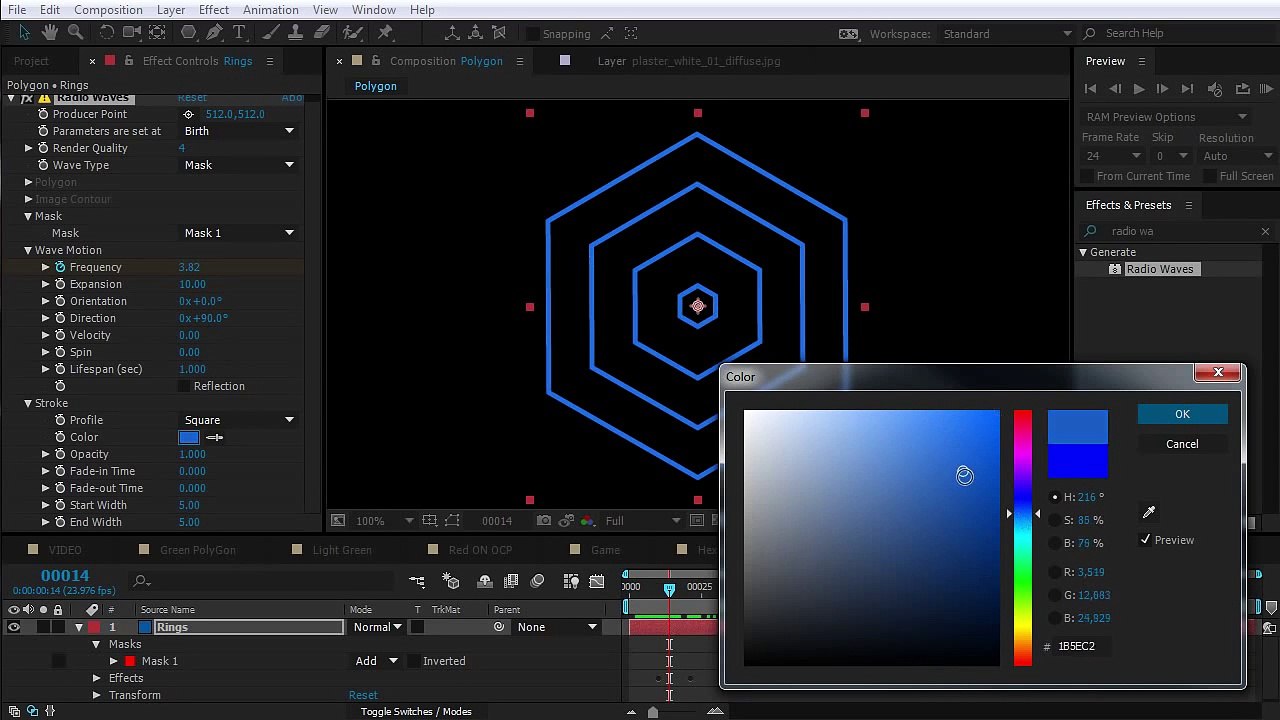Enable the Snapping checkbox
The image size is (1280, 720).
click(x=533, y=34)
